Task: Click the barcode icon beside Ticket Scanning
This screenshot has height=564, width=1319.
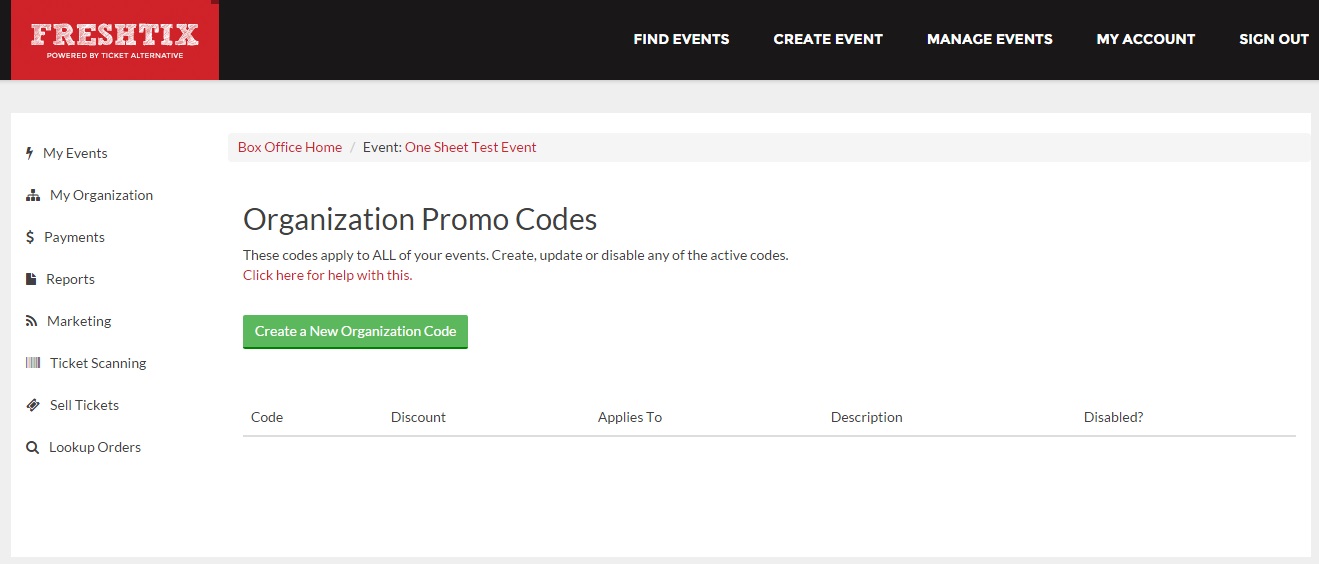Action: (x=33, y=363)
